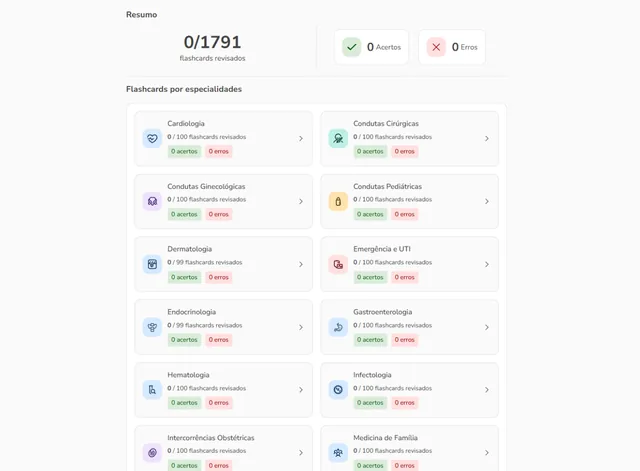Open the Emergência e UTI title
This screenshot has height=471, width=640.
tap(382, 249)
